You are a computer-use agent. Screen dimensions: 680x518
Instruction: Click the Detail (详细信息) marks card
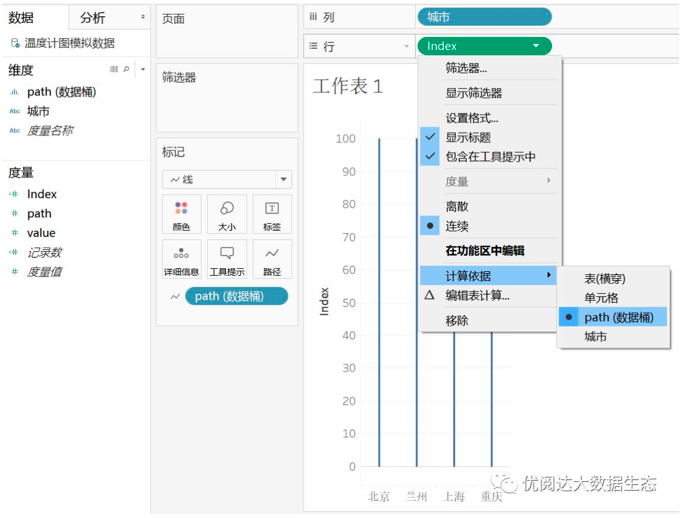click(x=181, y=259)
